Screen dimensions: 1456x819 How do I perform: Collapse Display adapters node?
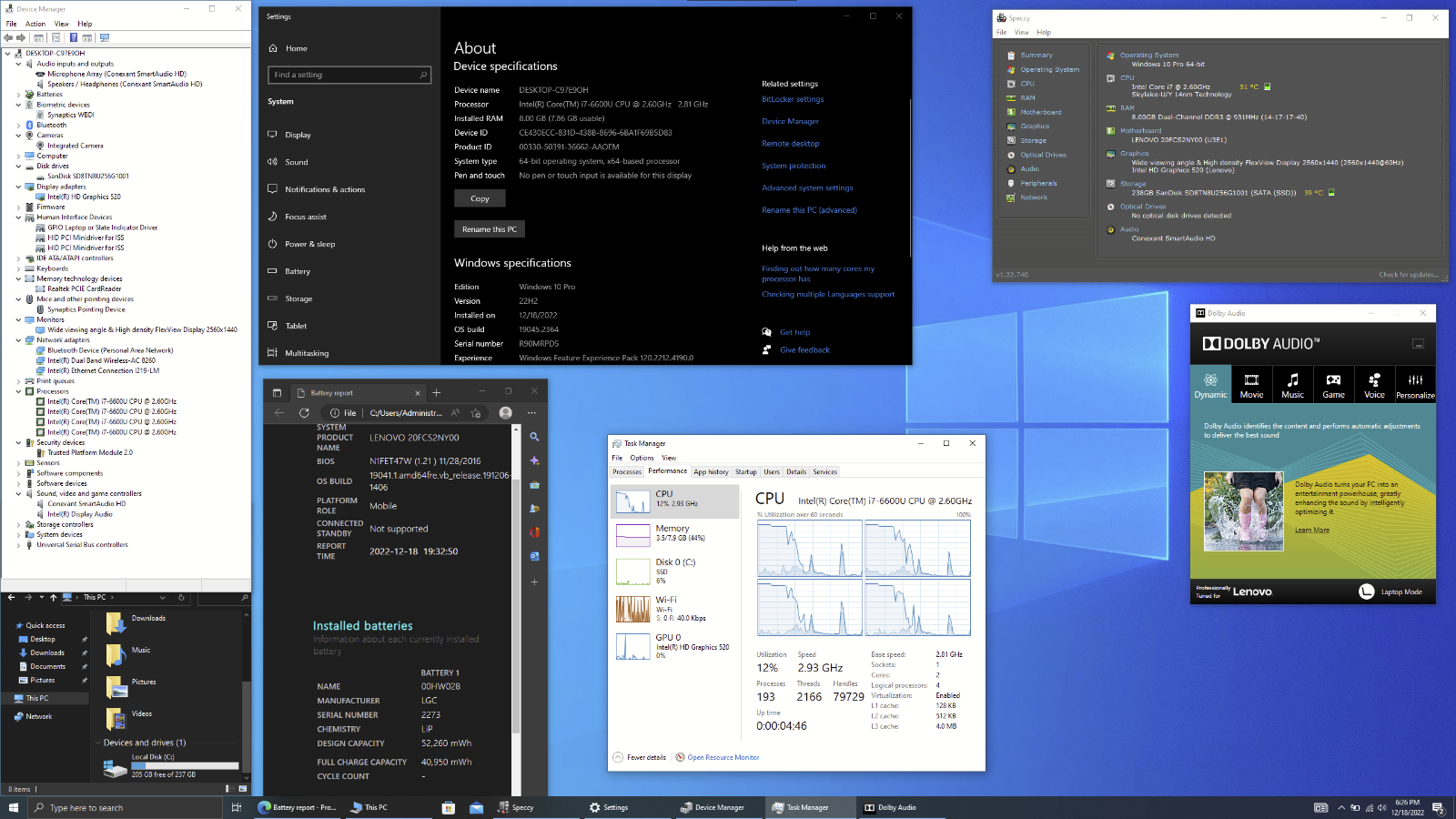(18, 187)
